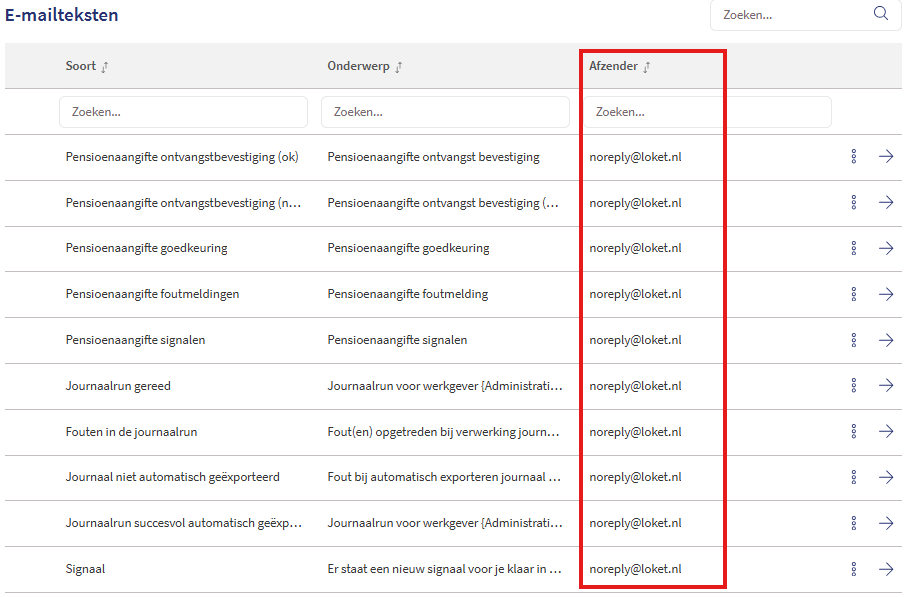Open more options for Pensioenaangifte goedkeuring row
Viewport: 909px width, 597px height.
[x=854, y=248]
